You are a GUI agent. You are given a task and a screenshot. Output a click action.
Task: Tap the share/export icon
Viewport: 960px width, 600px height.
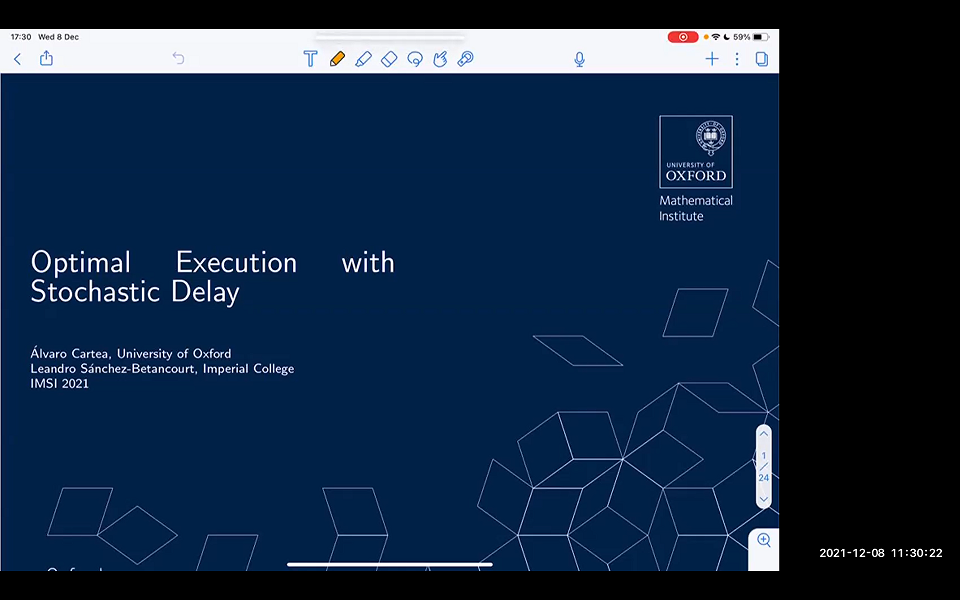pos(45,59)
